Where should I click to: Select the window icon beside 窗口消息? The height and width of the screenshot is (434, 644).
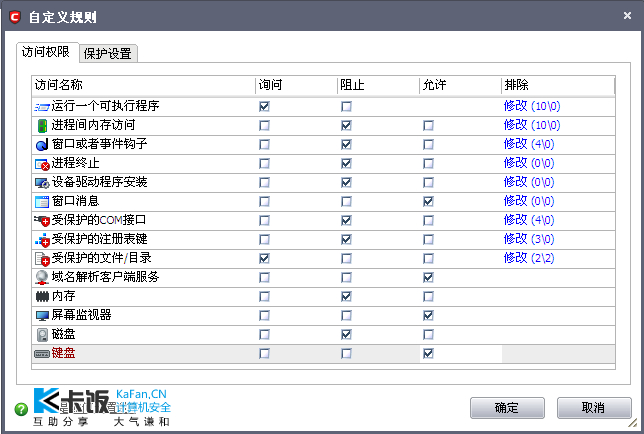click(x=42, y=202)
